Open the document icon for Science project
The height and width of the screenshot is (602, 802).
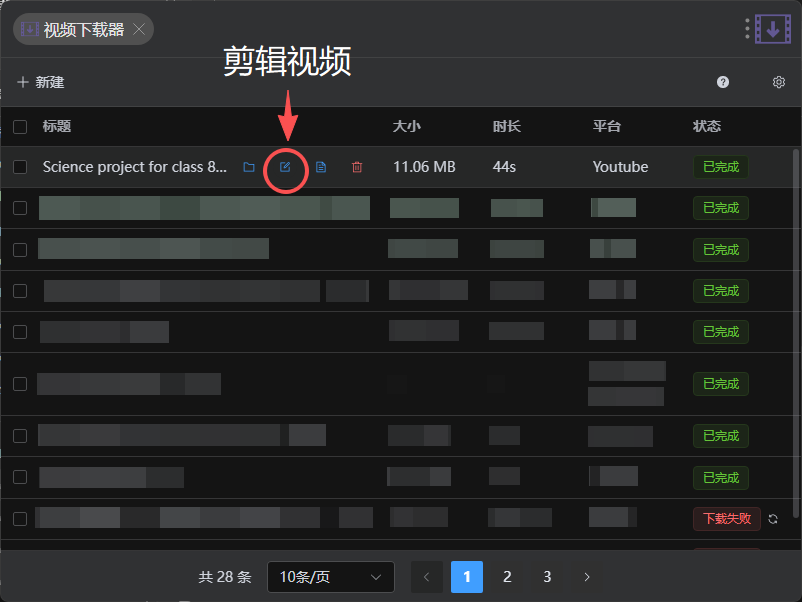tap(321, 167)
